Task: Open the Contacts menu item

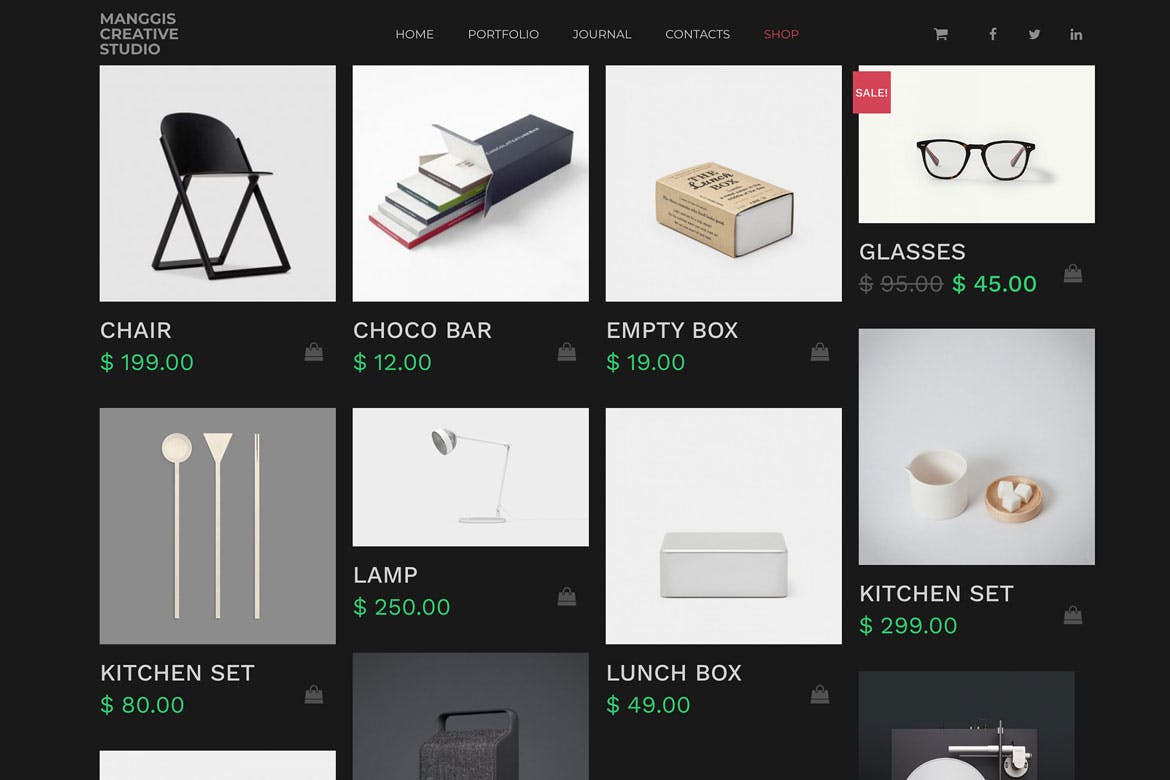Action: click(698, 34)
